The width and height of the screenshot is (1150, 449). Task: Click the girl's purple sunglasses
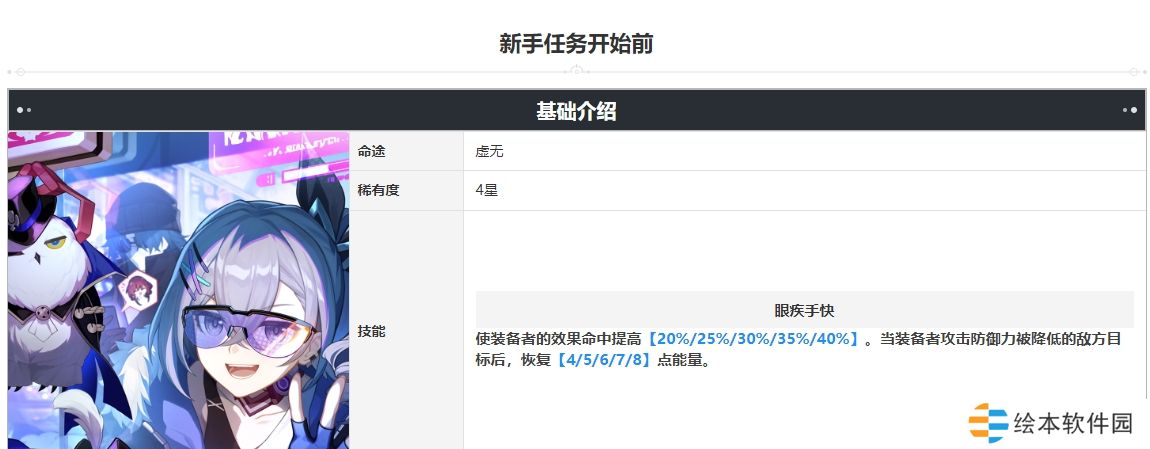coord(250,323)
